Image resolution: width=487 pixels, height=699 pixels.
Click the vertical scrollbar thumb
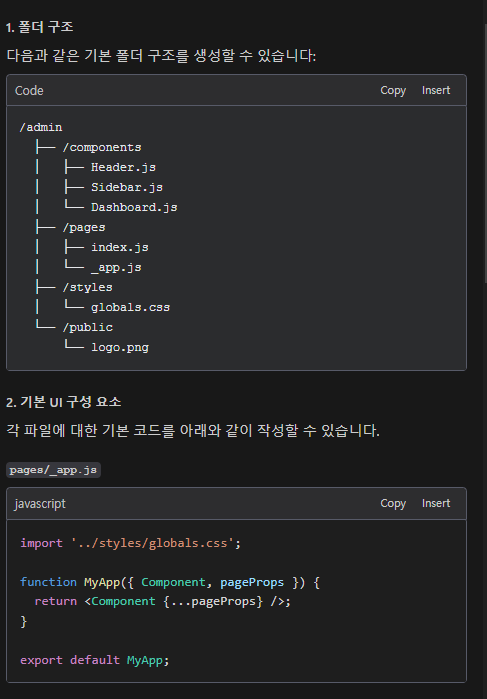pos(486,152)
